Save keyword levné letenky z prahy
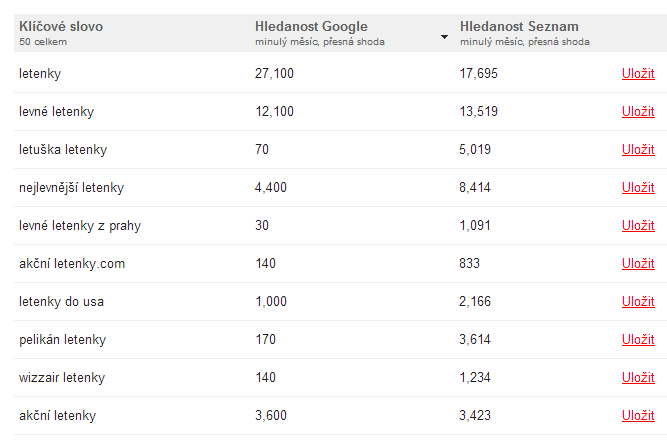This screenshot has width=667, height=444. point(638,225)
